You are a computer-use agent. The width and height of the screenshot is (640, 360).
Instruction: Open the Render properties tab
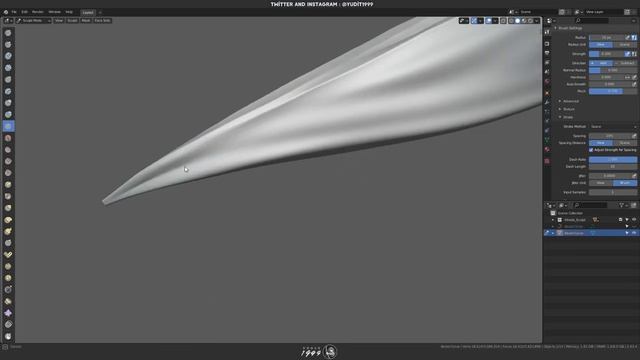pyautogui.click(x=547, y=44)
